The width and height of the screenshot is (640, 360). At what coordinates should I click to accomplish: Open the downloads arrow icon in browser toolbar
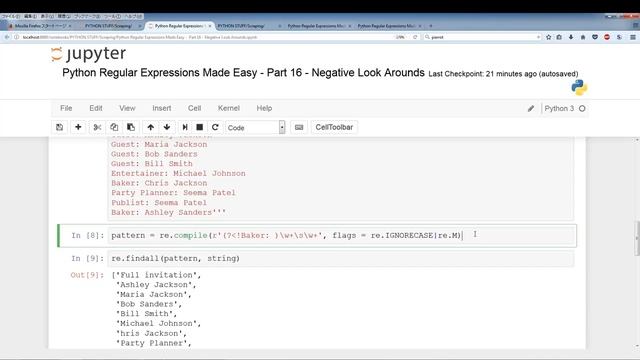[571, 37]
